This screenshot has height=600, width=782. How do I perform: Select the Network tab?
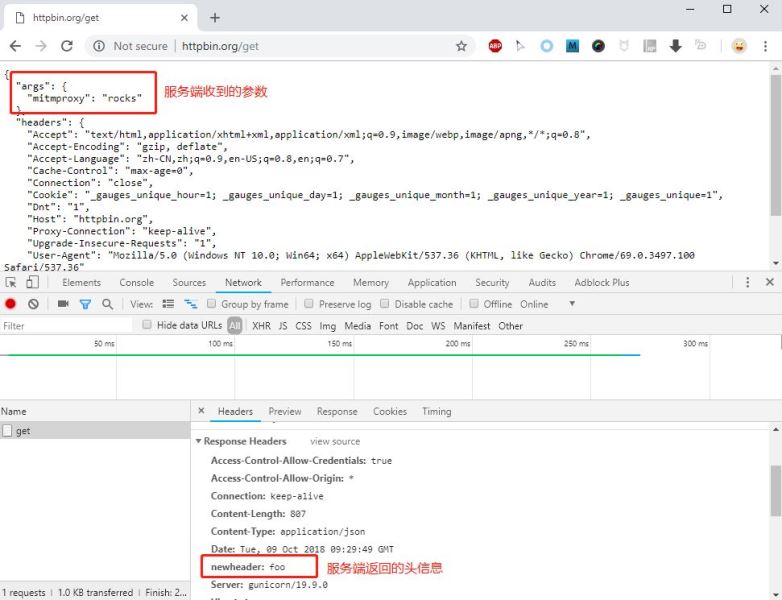click(x=243, y=282)
